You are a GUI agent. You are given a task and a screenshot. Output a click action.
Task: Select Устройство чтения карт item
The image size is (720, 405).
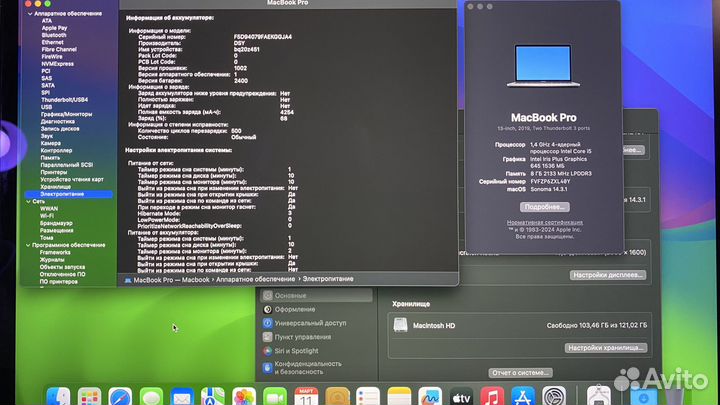[72, 180]
